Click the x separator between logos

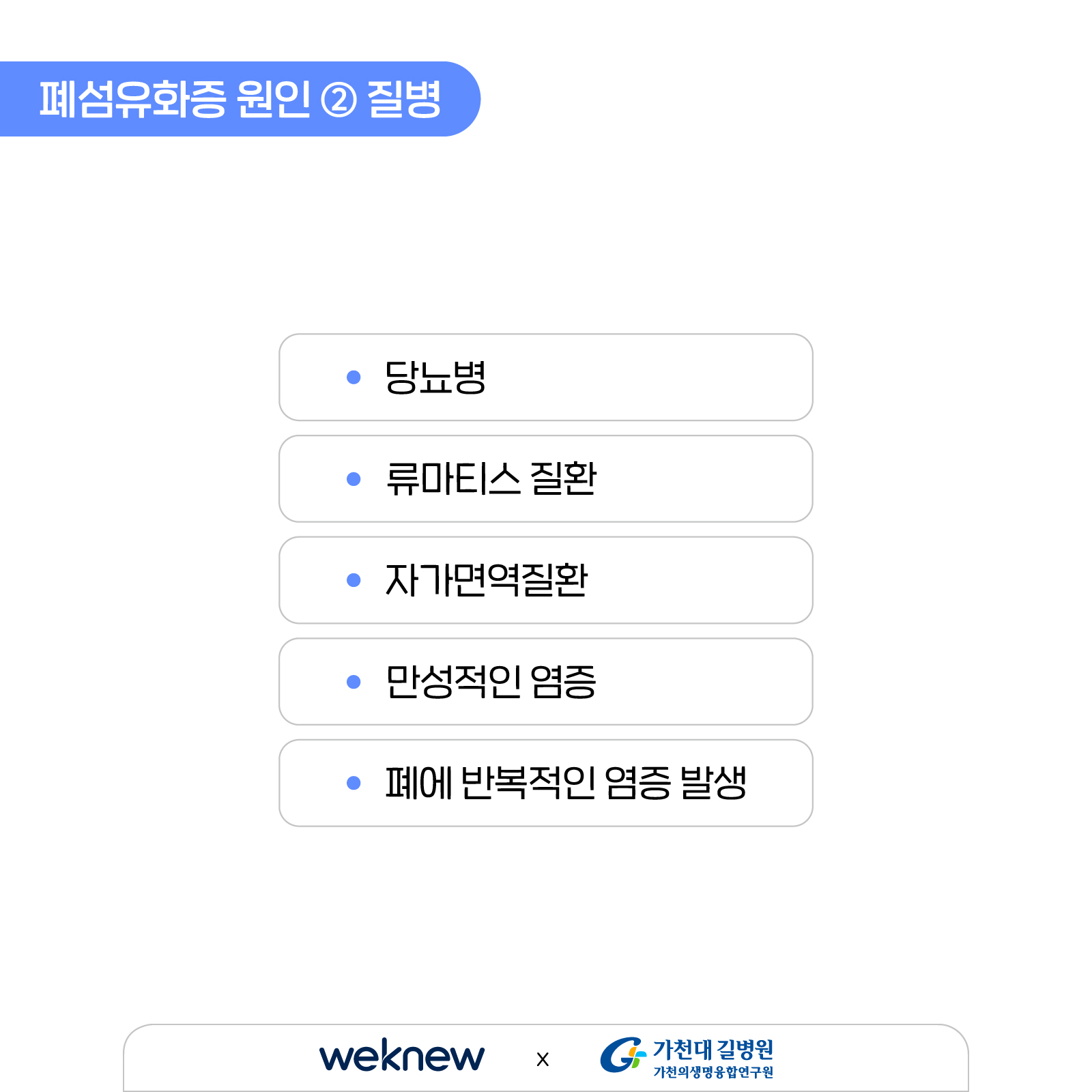(543, 1059)
